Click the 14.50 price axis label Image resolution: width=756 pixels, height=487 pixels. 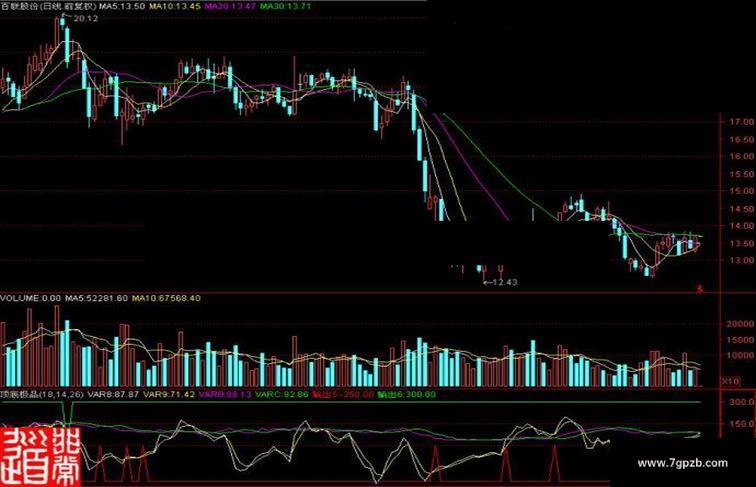click(742, 209)
